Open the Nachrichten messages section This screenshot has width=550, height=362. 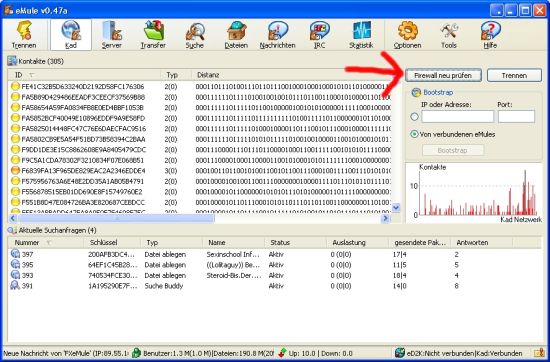coord(277,35)
